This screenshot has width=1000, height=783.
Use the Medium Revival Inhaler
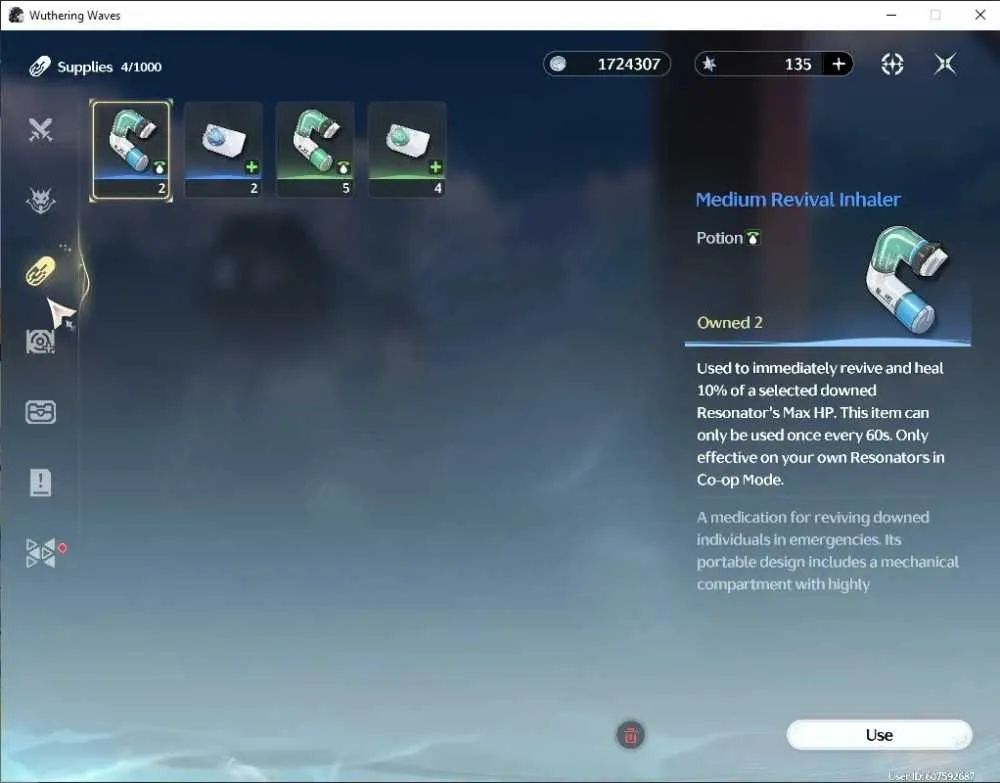[879, 735]
